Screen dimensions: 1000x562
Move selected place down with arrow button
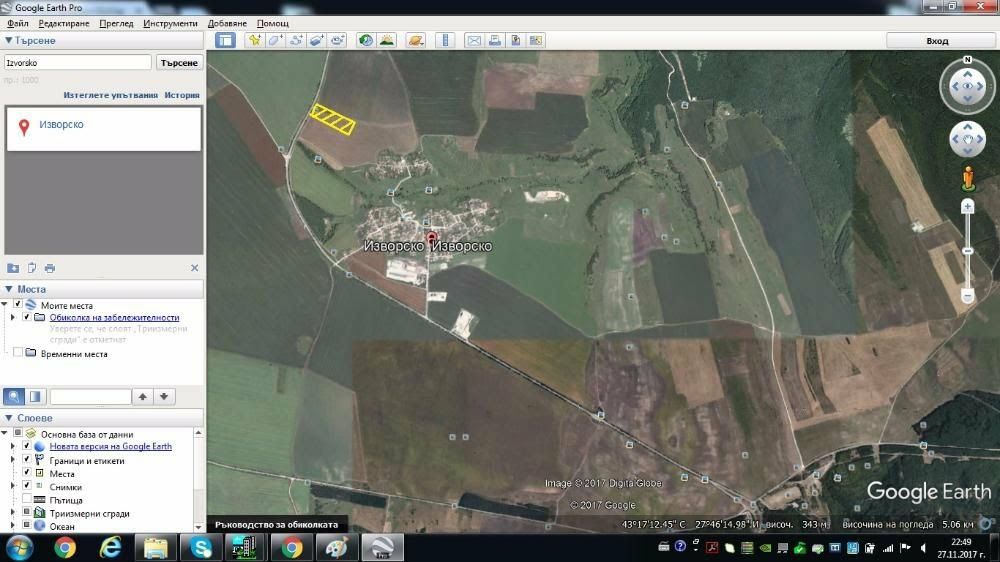tap(164, 396)
